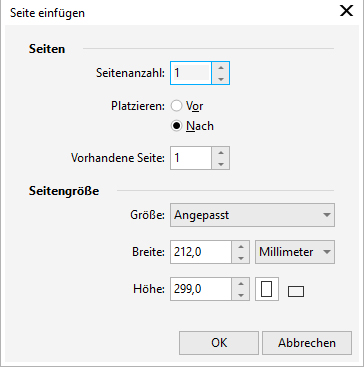This screenshot has width=364, height=367.
Task: Decrease Höhe value with down arrow
Action: pyautogui.click(x=241, y=295)
